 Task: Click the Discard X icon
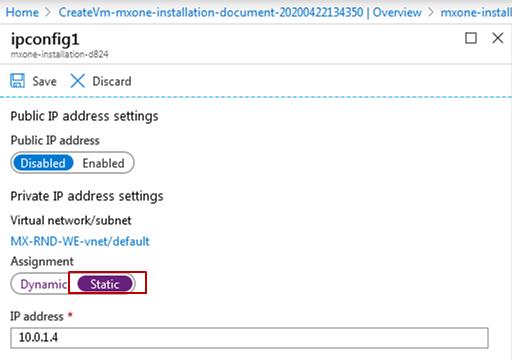(77, 81)
